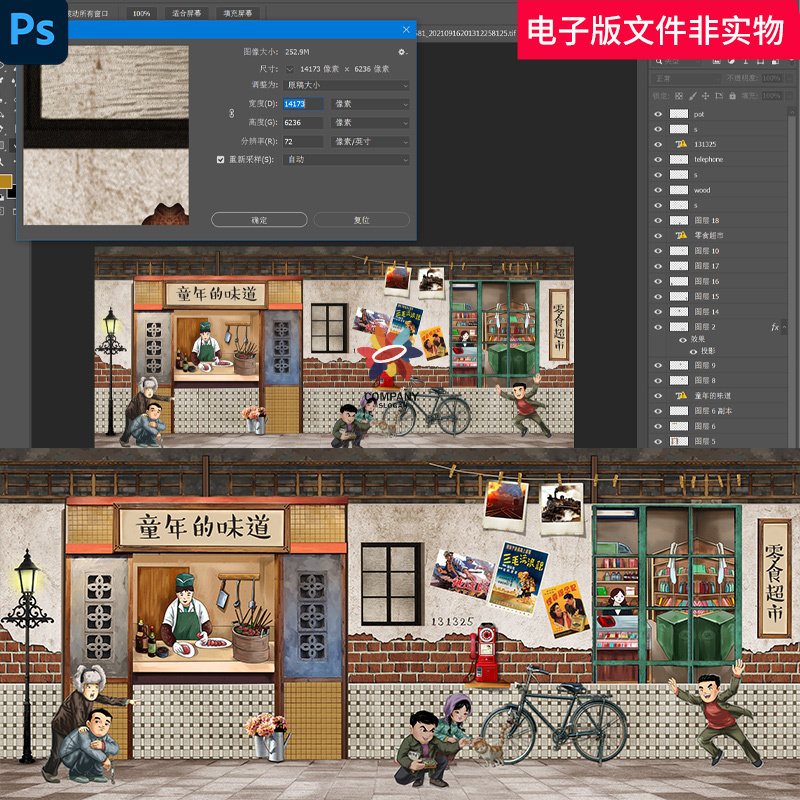The image size is (800, 800).
Task: Open the resolution unit 像素/英寸 dropdown
Action: (x=370, y=142)
